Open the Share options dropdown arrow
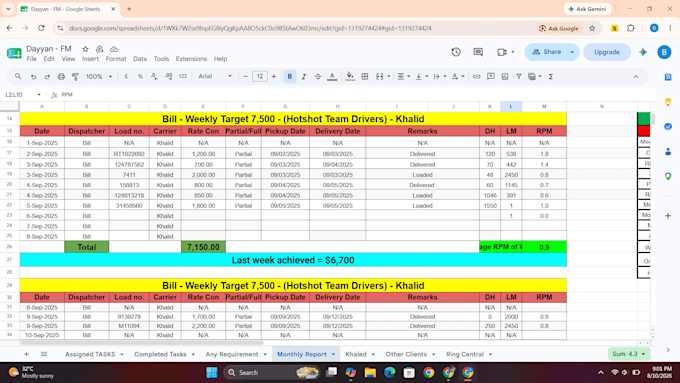 coord(572,52)
